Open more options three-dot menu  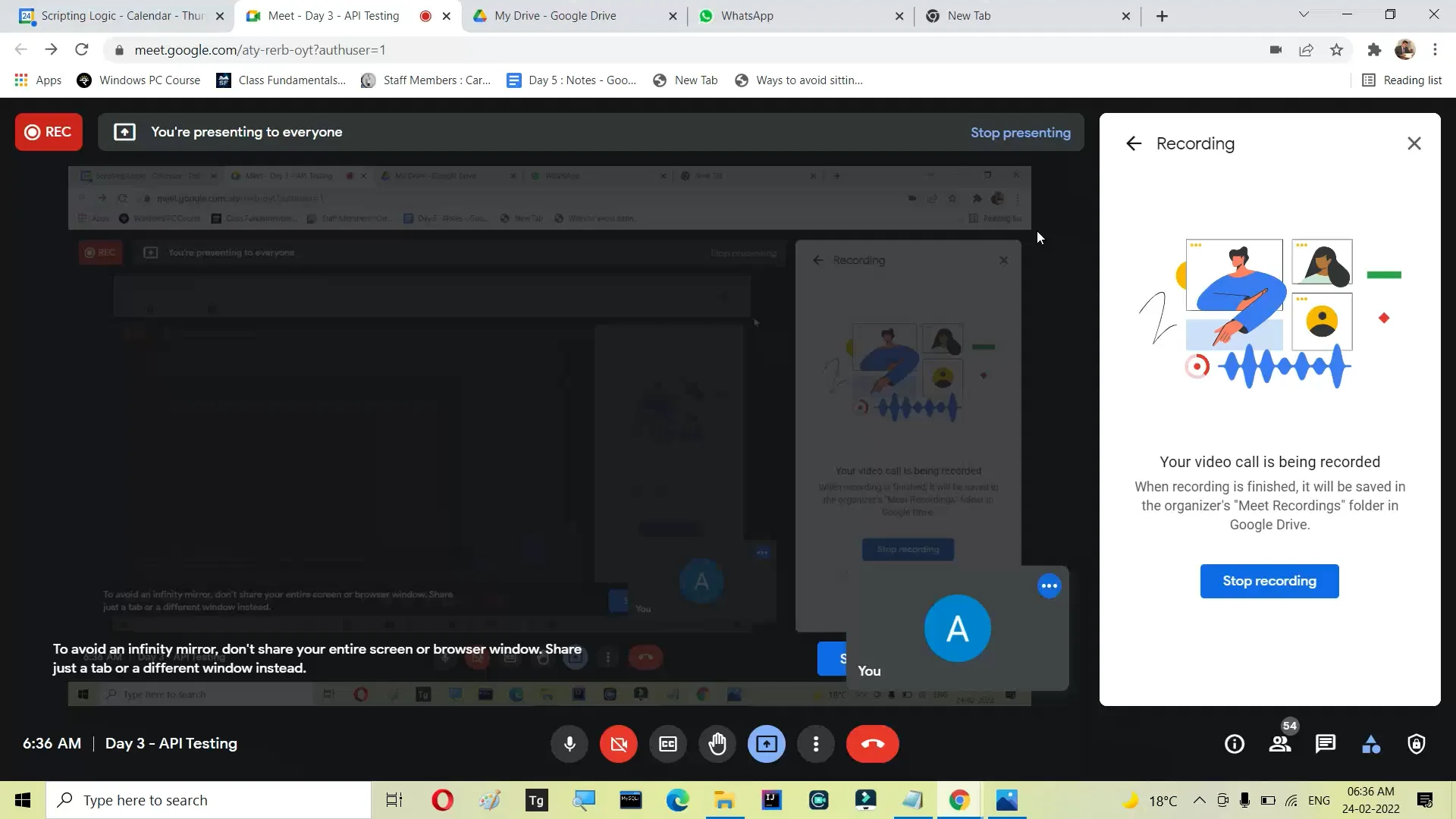point(816,744)
